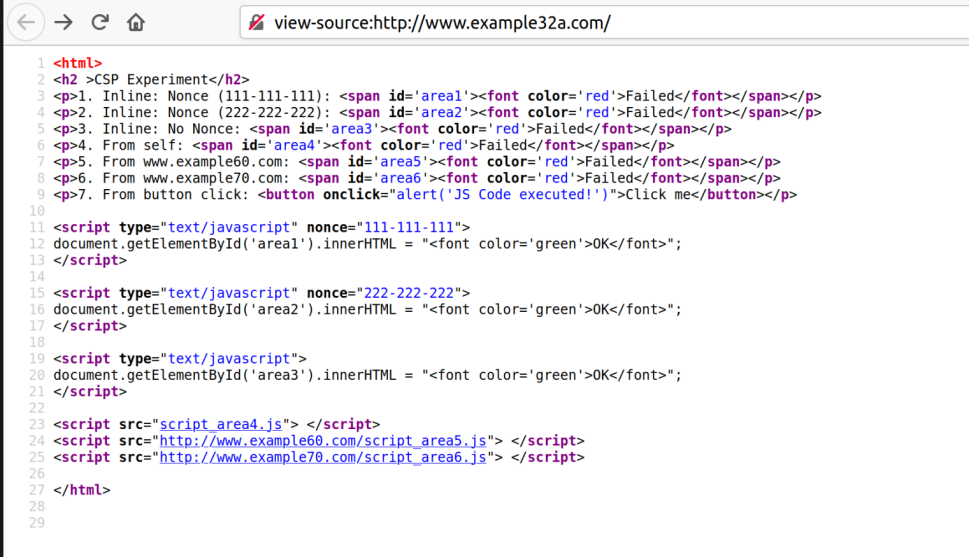Click the </script> closing tag on line 21
Viewport: 969px width, 558px height.
pyautogui.click(x=90, y=392)
